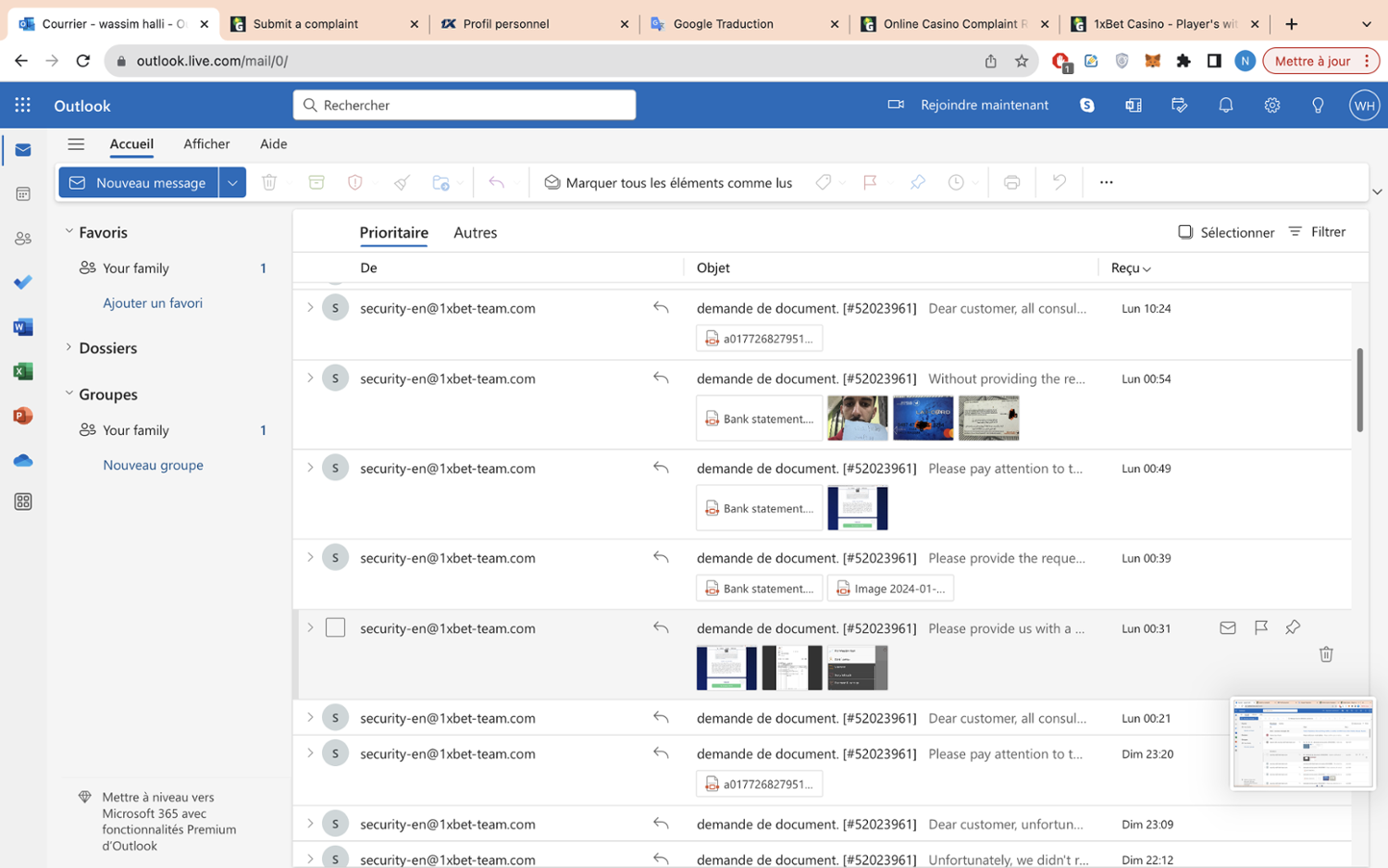Open the notifications bell
The image size is (1388, 868).
coord(1225,105)
